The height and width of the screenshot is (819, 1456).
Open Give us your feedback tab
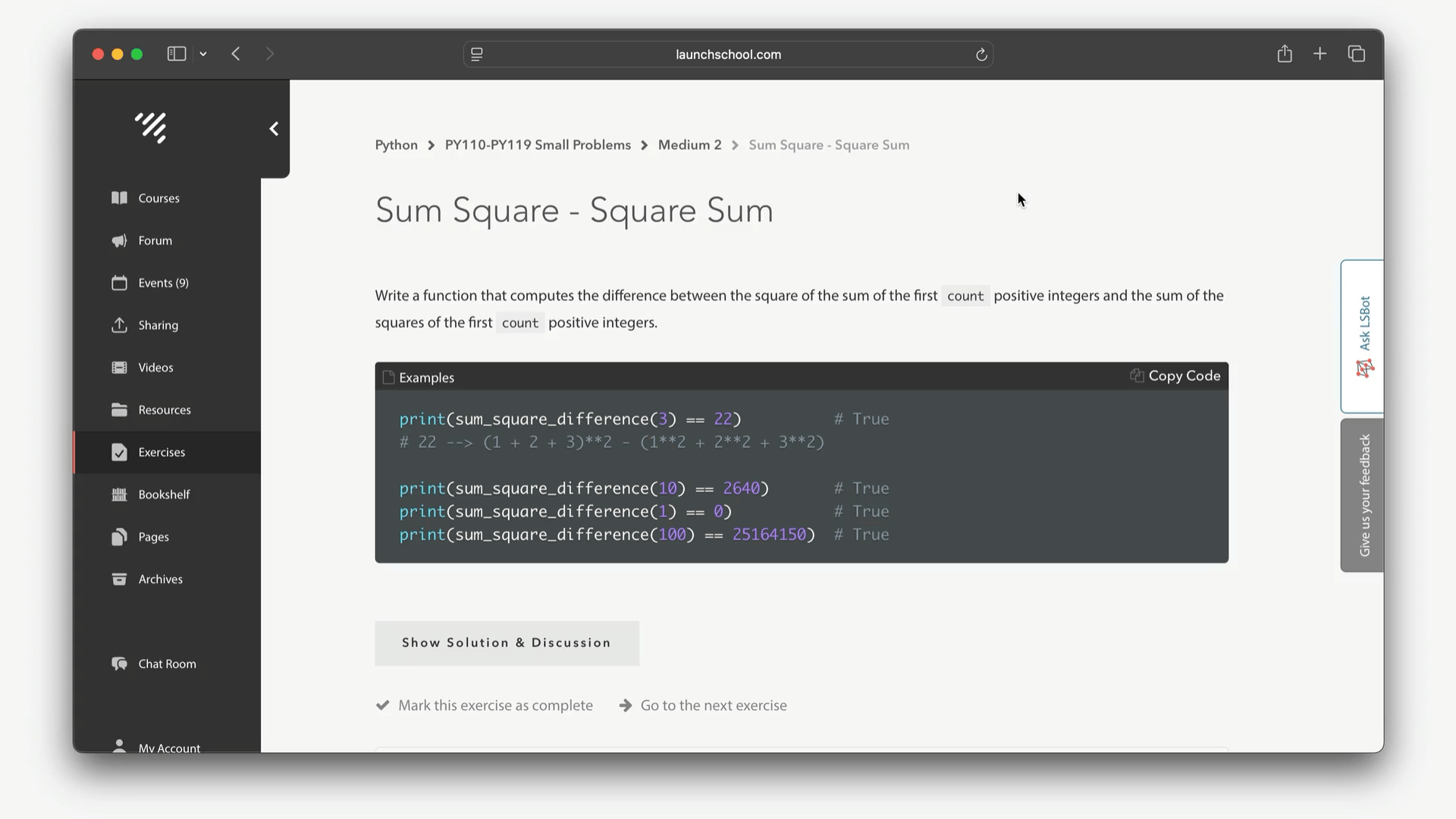(x=1363, y=495)
